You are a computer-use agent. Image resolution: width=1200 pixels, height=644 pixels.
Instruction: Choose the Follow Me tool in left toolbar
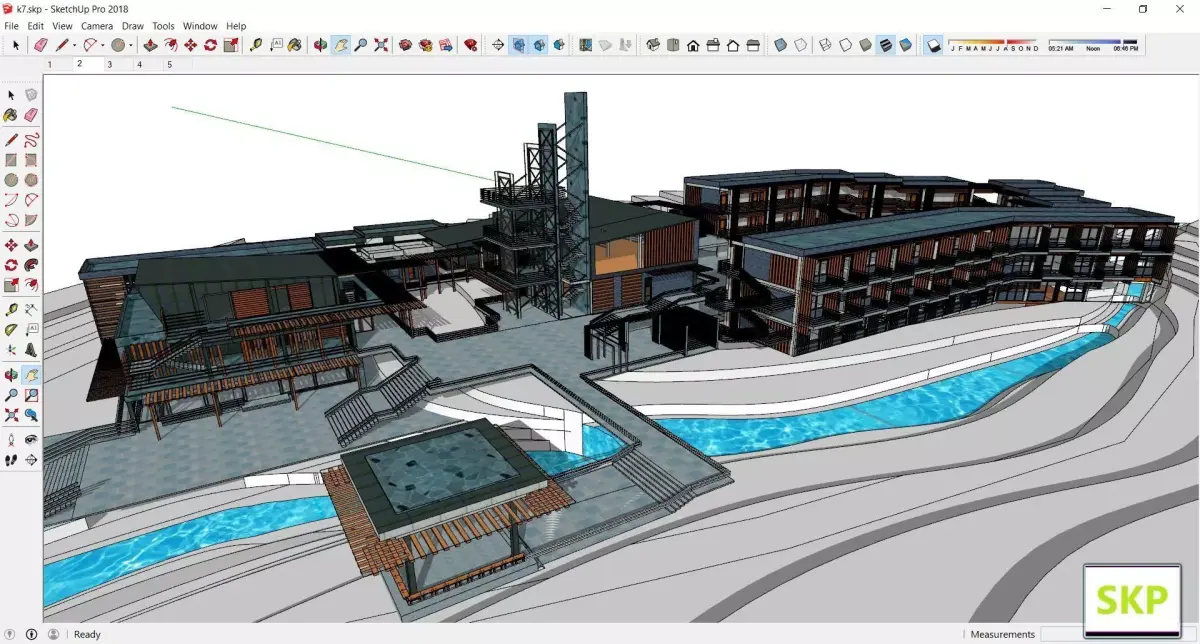[31, 265]
